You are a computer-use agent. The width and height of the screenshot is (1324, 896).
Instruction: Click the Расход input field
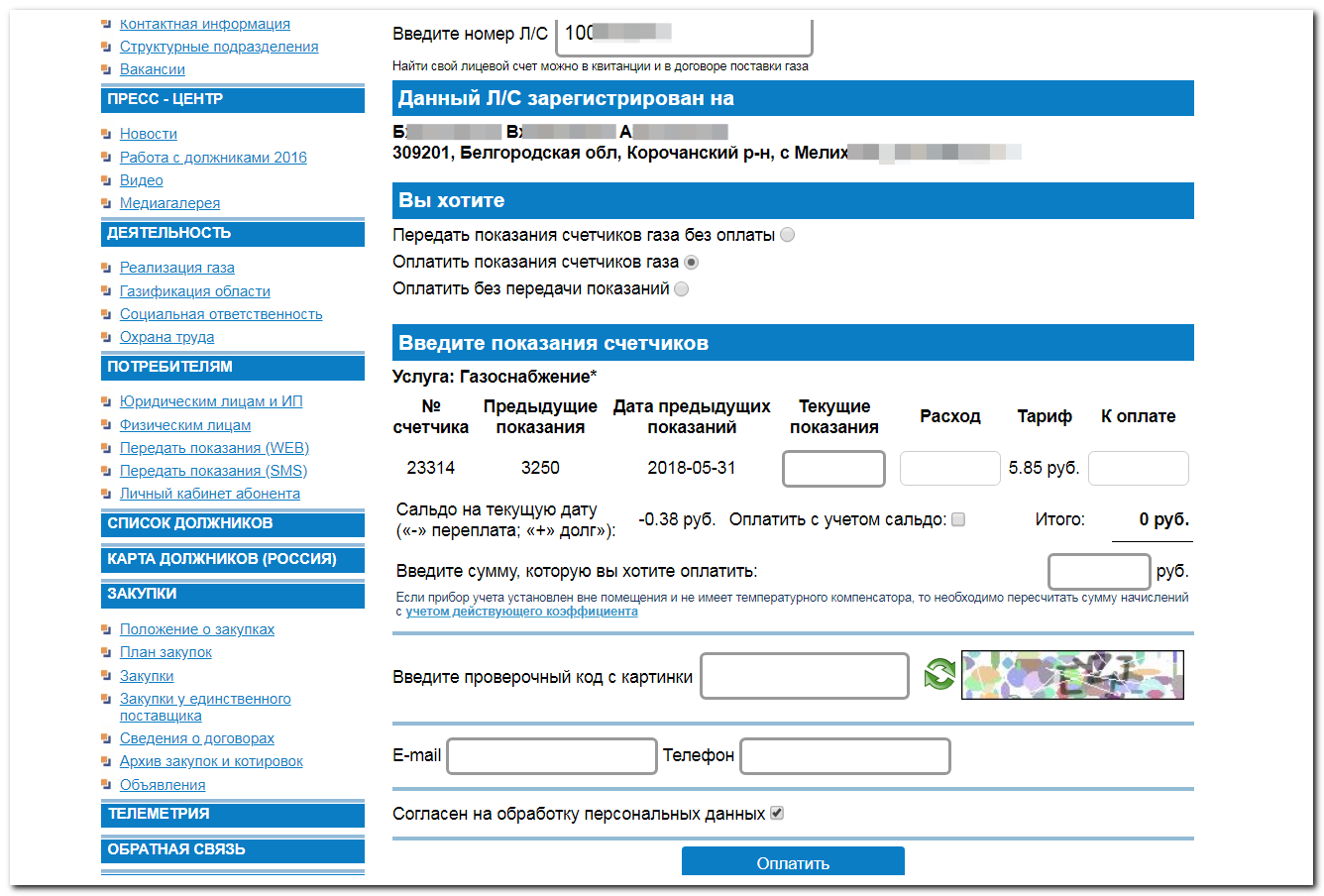point(949,469)
